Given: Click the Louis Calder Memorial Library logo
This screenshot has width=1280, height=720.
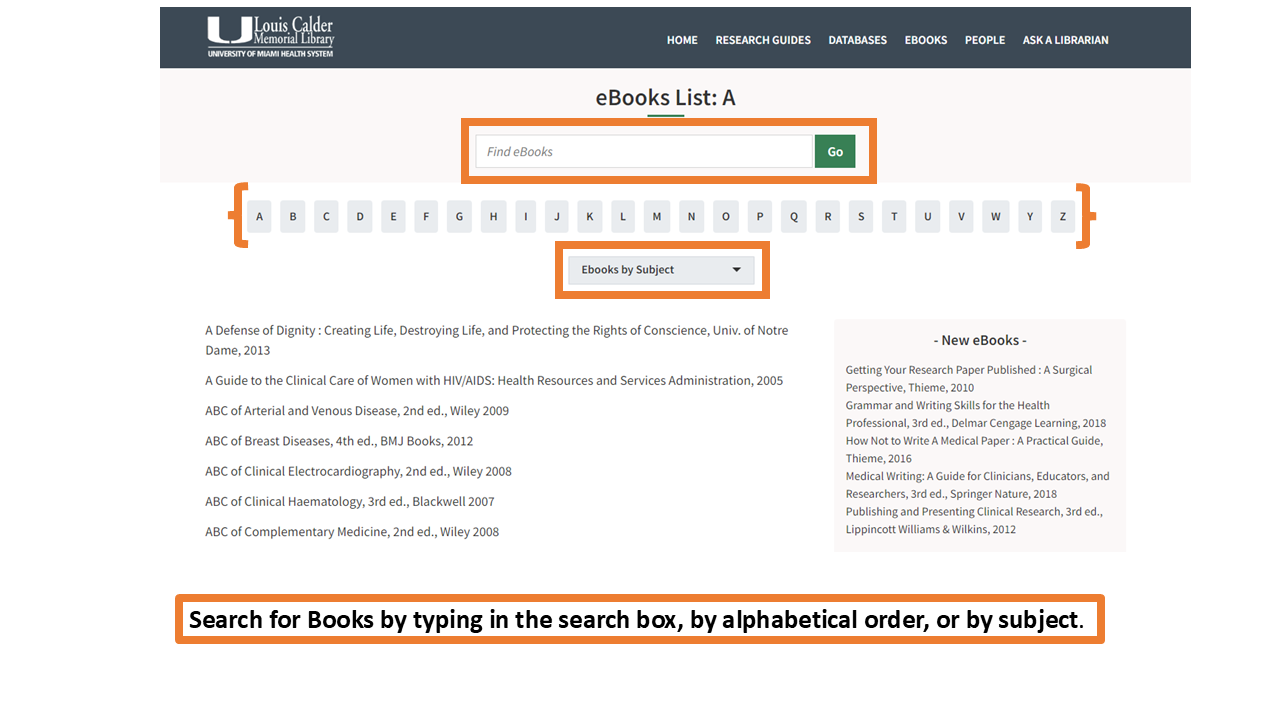Looking at the screenshot, I should [270, 37].
